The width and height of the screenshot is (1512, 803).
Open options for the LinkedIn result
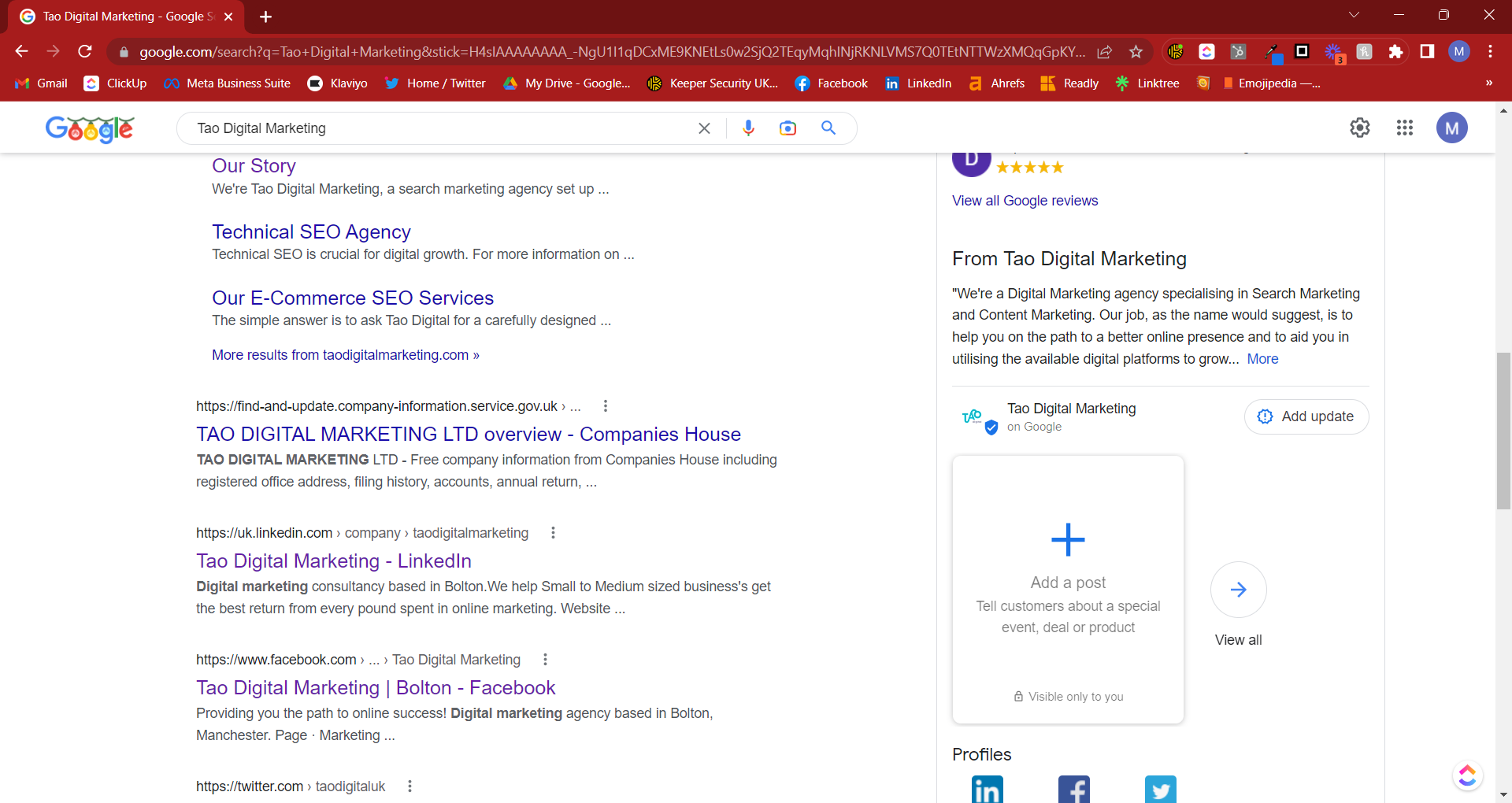coord(553,533)
